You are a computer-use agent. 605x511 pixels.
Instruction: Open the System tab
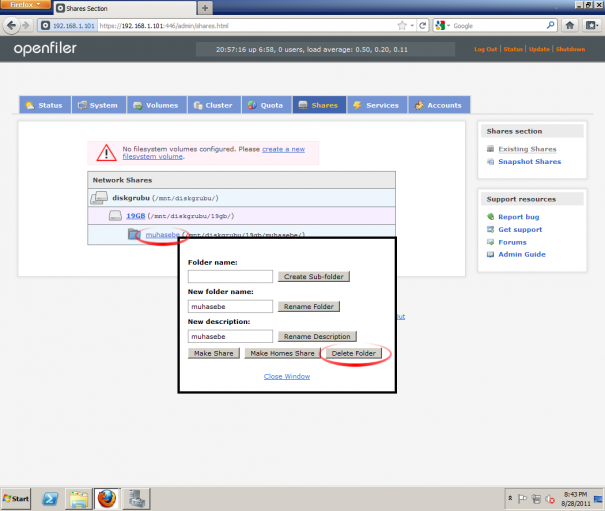coord(99,105)
